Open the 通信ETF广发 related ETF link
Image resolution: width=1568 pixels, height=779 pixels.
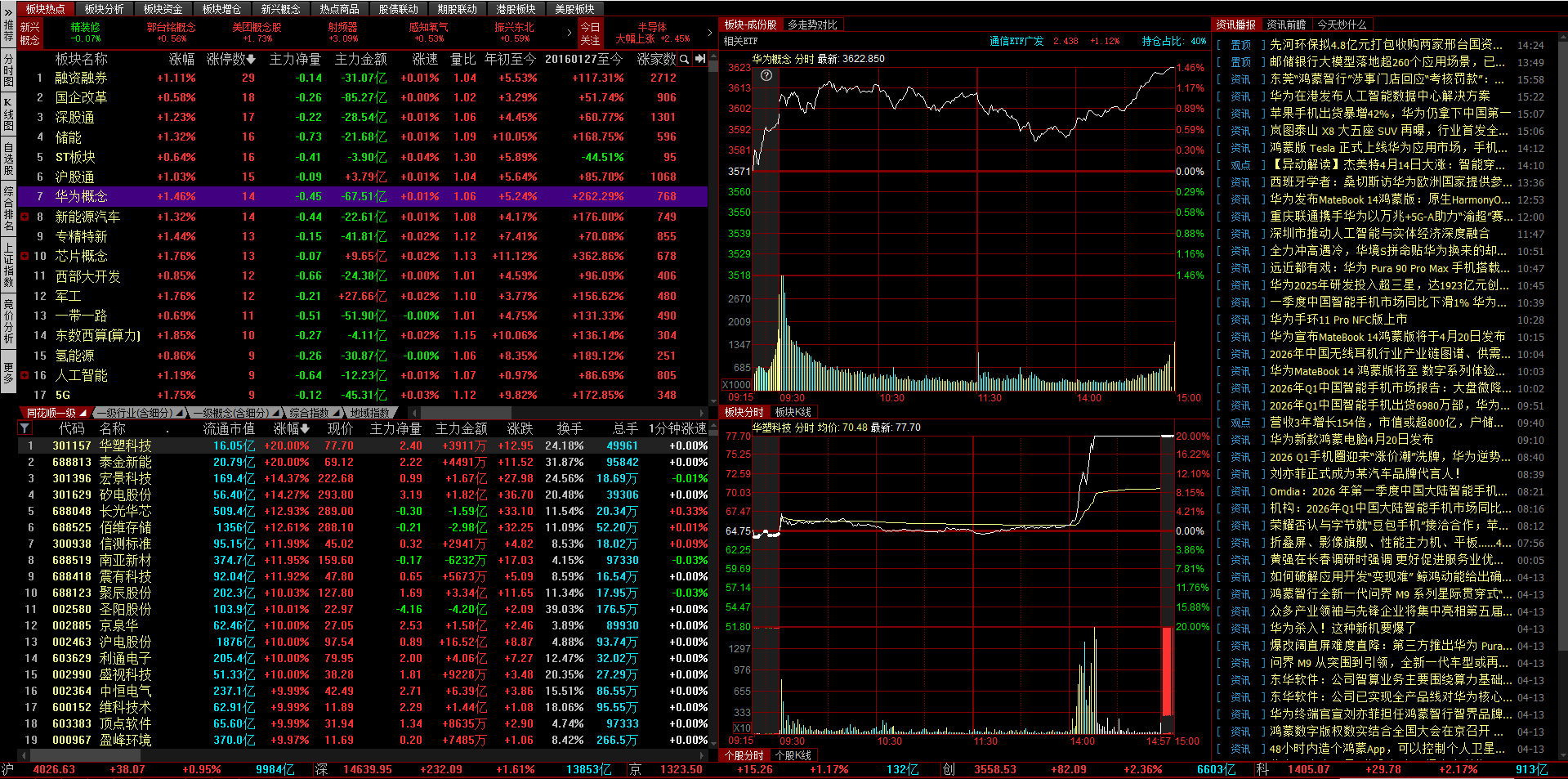point(1016,41)
